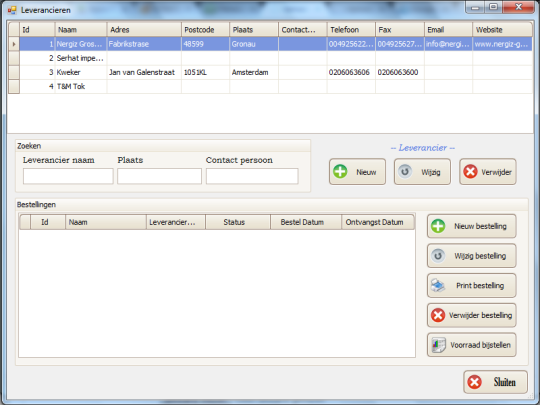Sort suppliers by Naam column header
540x405 pixels.
[x=81, y=30]
